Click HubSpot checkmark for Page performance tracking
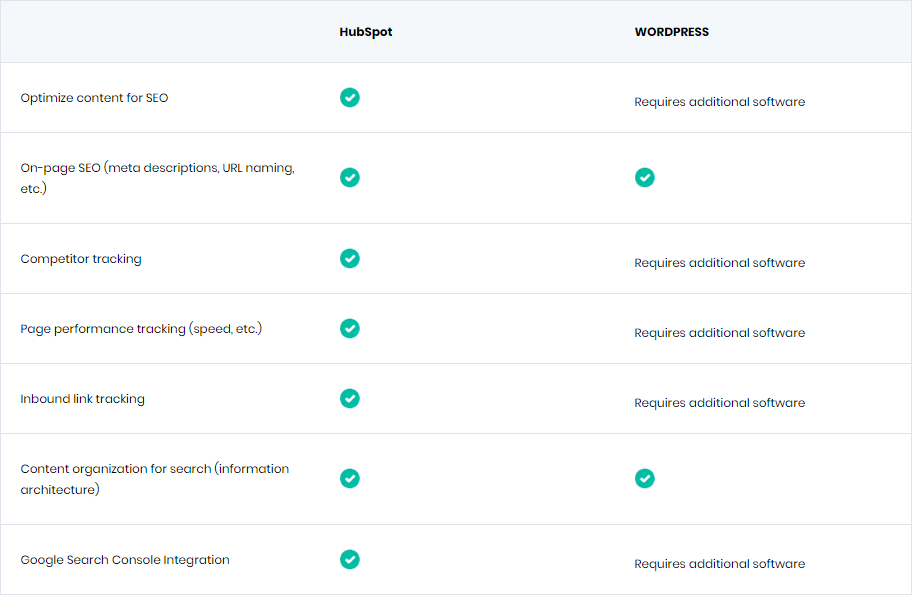Screen dimensions: 912x595 point(350,329)
